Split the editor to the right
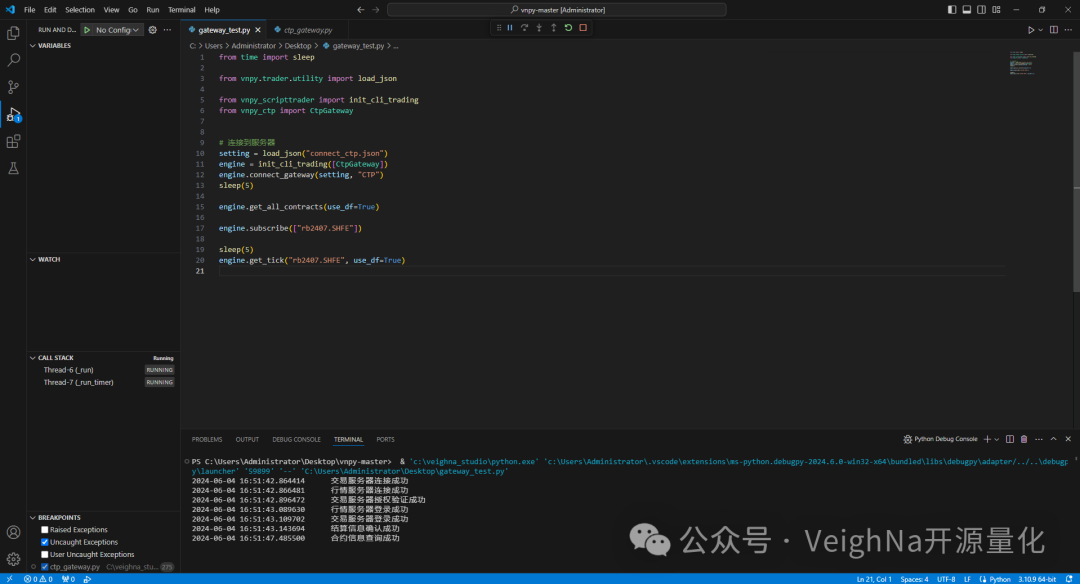 point(1055,30)
